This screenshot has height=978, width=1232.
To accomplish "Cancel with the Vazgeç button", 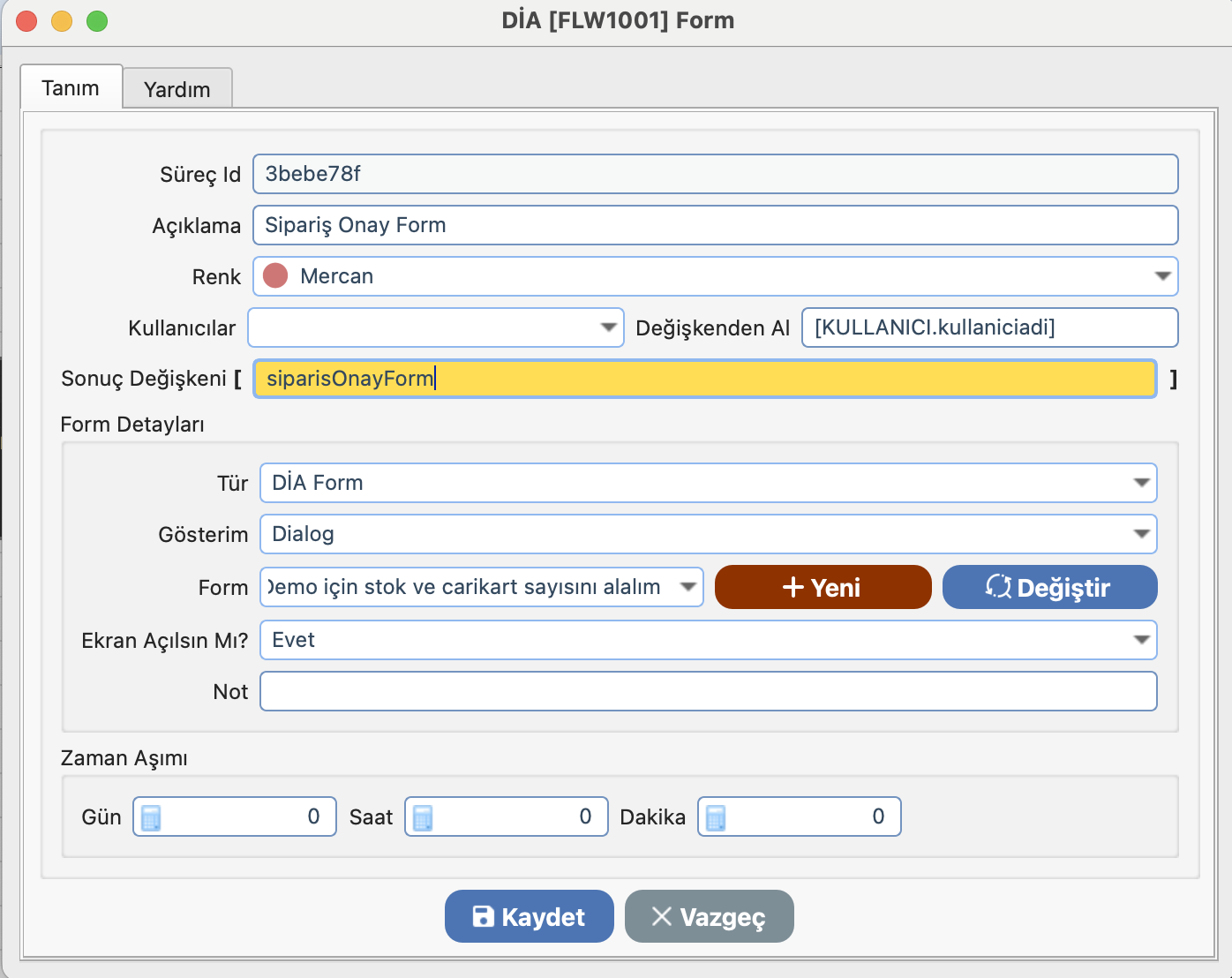I will point(709,916).
